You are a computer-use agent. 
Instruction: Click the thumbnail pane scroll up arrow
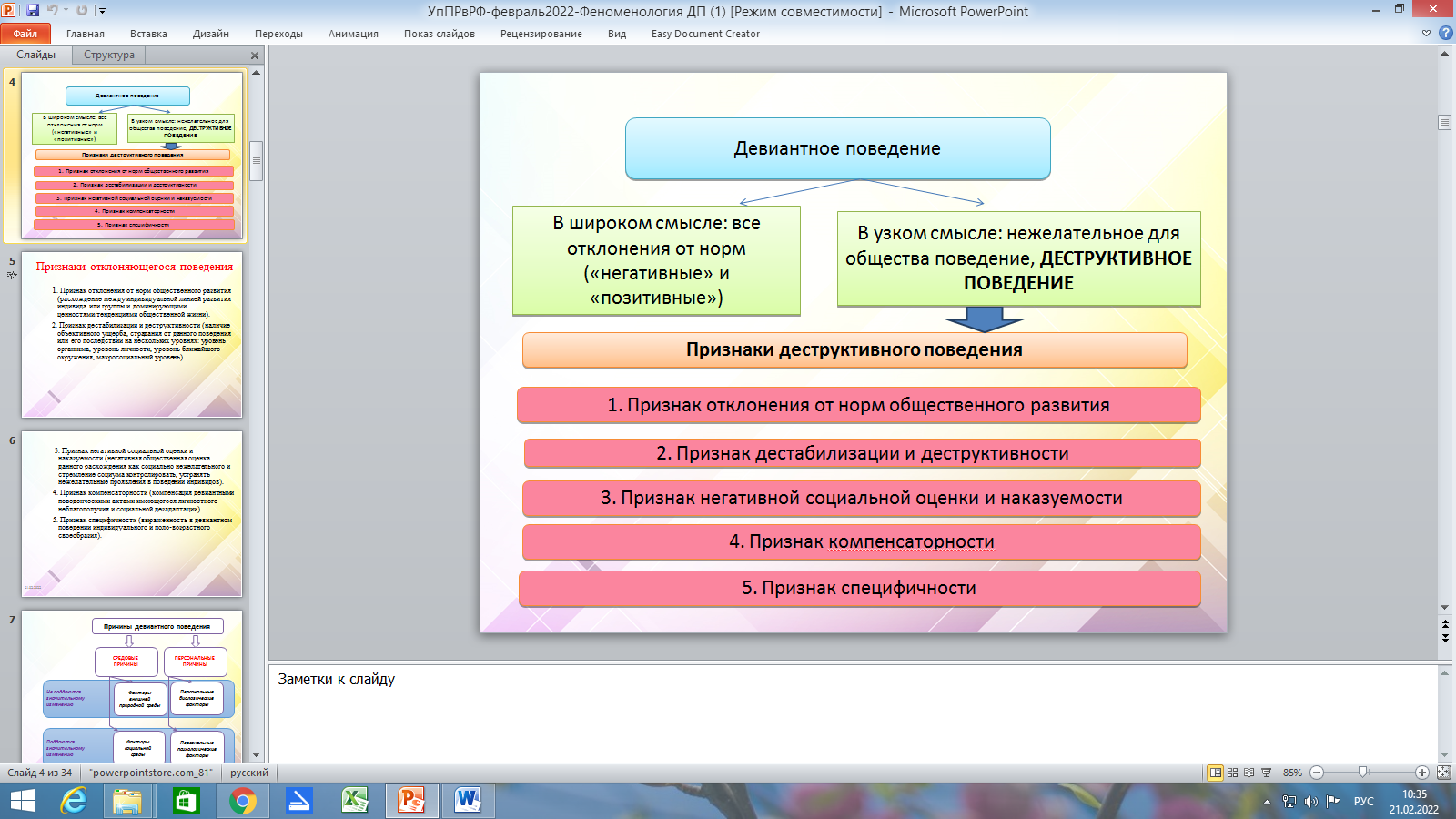coord(257,73)
